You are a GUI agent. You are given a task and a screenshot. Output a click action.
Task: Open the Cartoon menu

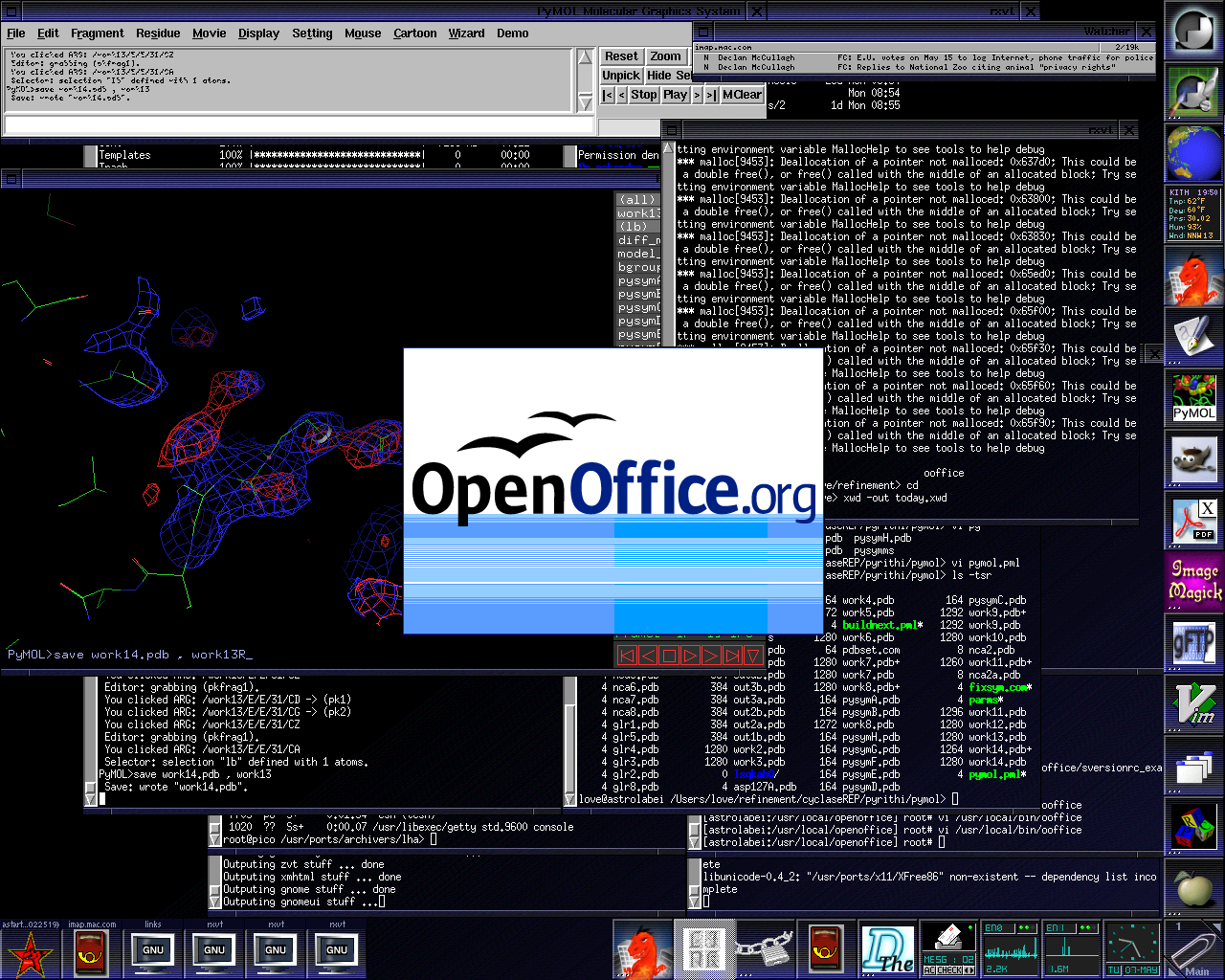(414, 33)
